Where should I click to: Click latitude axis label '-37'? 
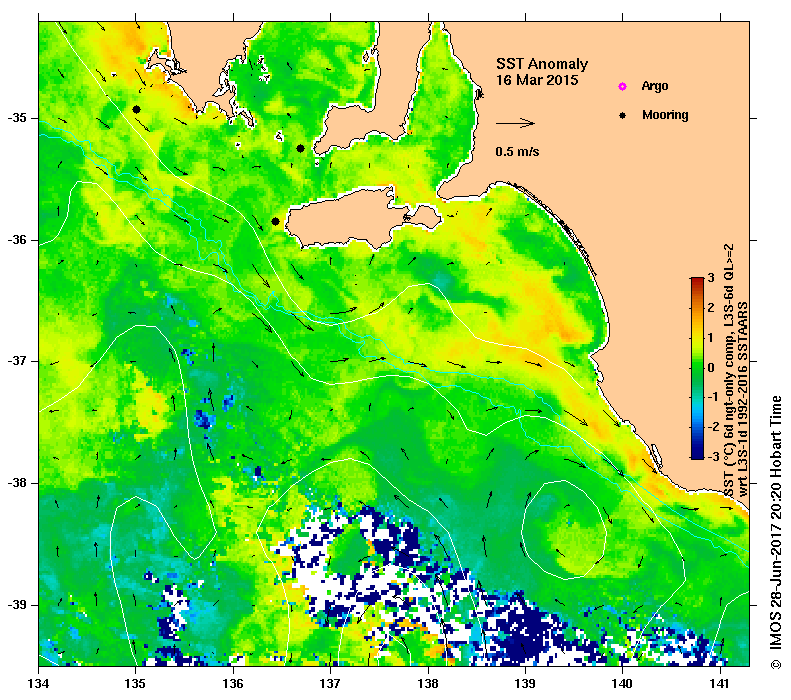point(16,361)
